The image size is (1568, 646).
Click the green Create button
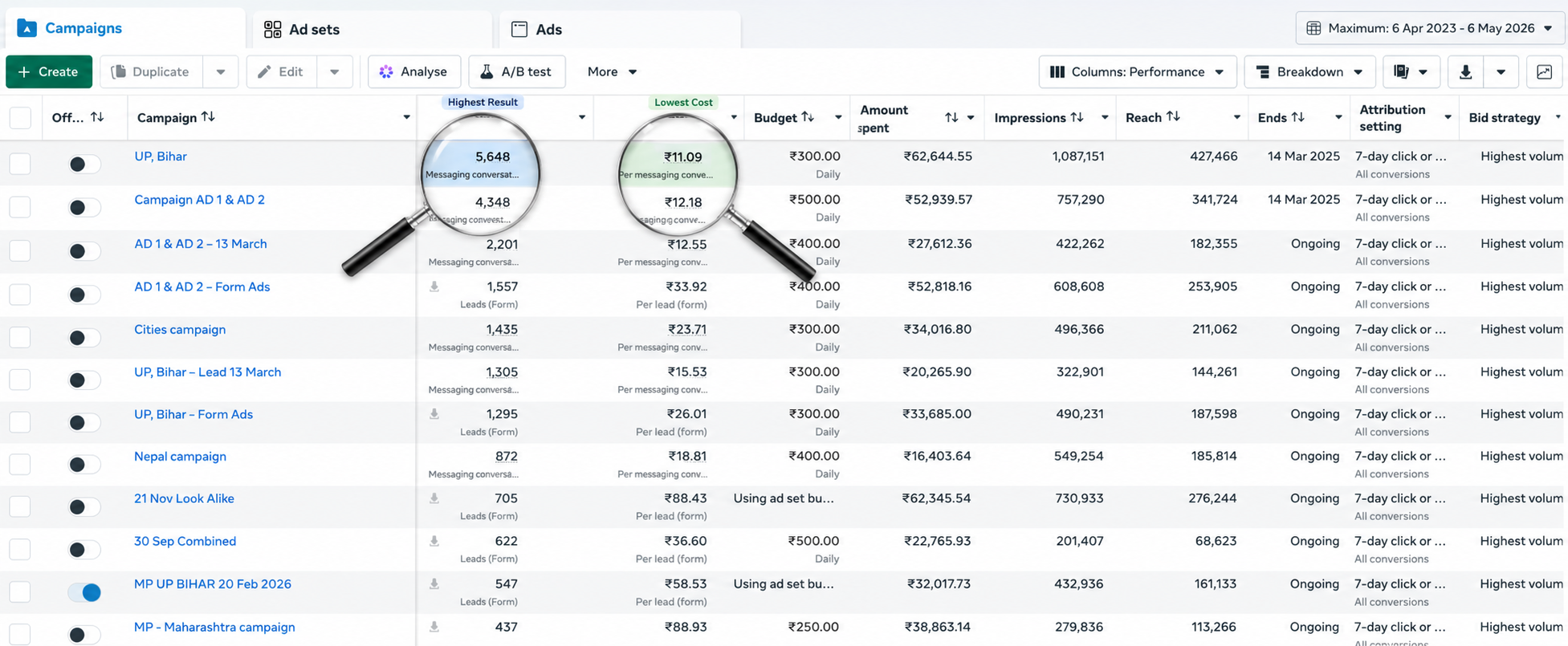49,71
